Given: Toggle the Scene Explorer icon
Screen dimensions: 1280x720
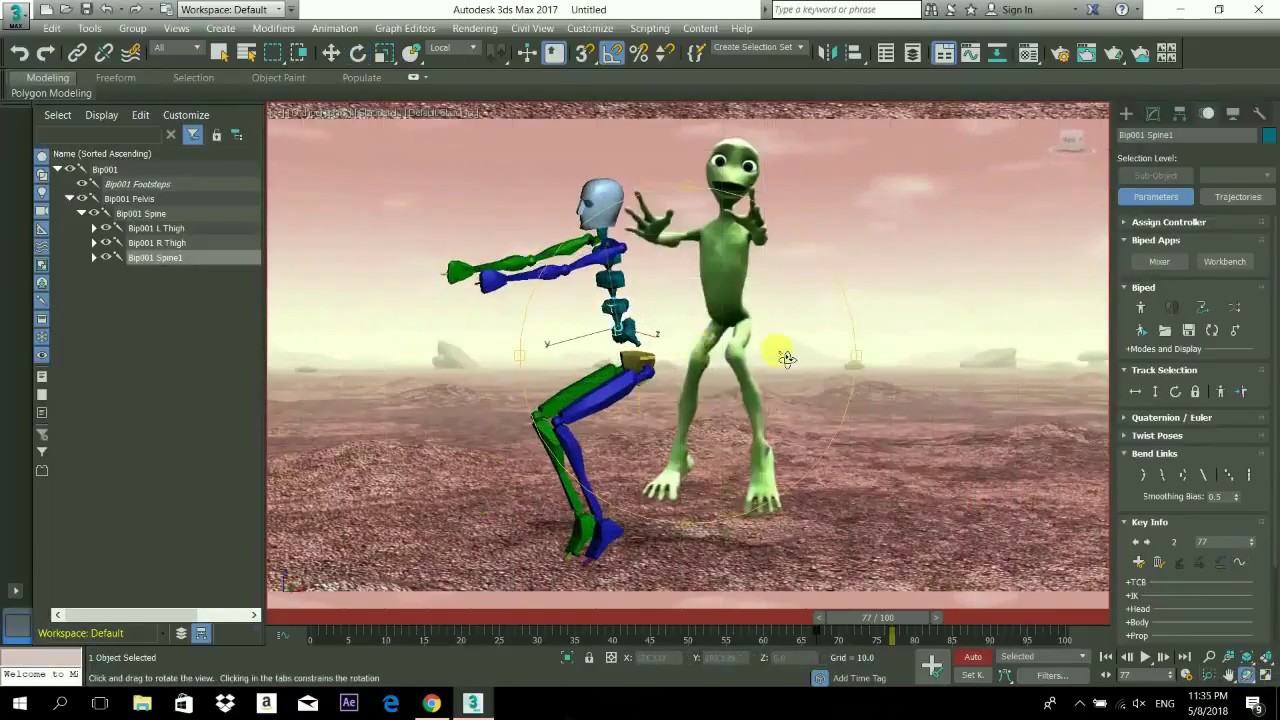Looking at the screenshot, I should 886,53.
